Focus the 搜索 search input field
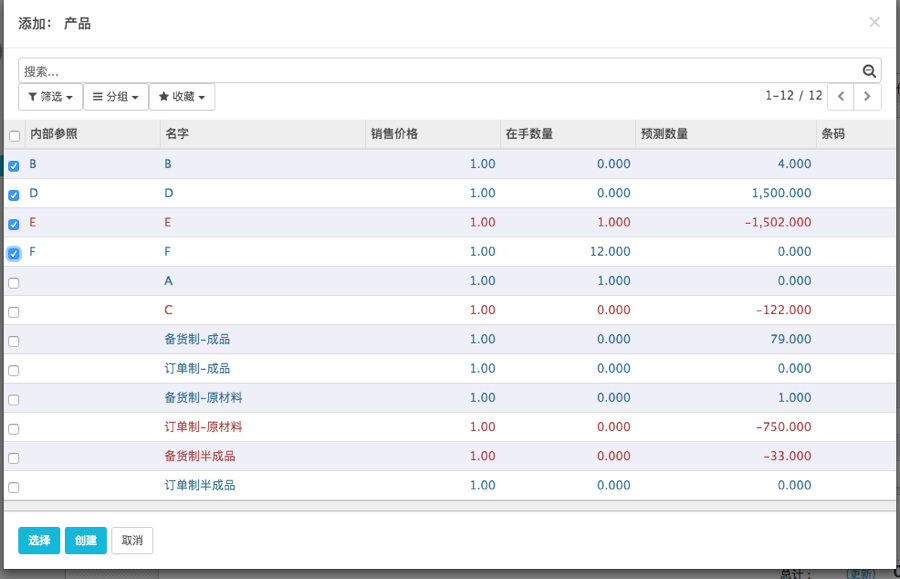 (x=440, y=71)
